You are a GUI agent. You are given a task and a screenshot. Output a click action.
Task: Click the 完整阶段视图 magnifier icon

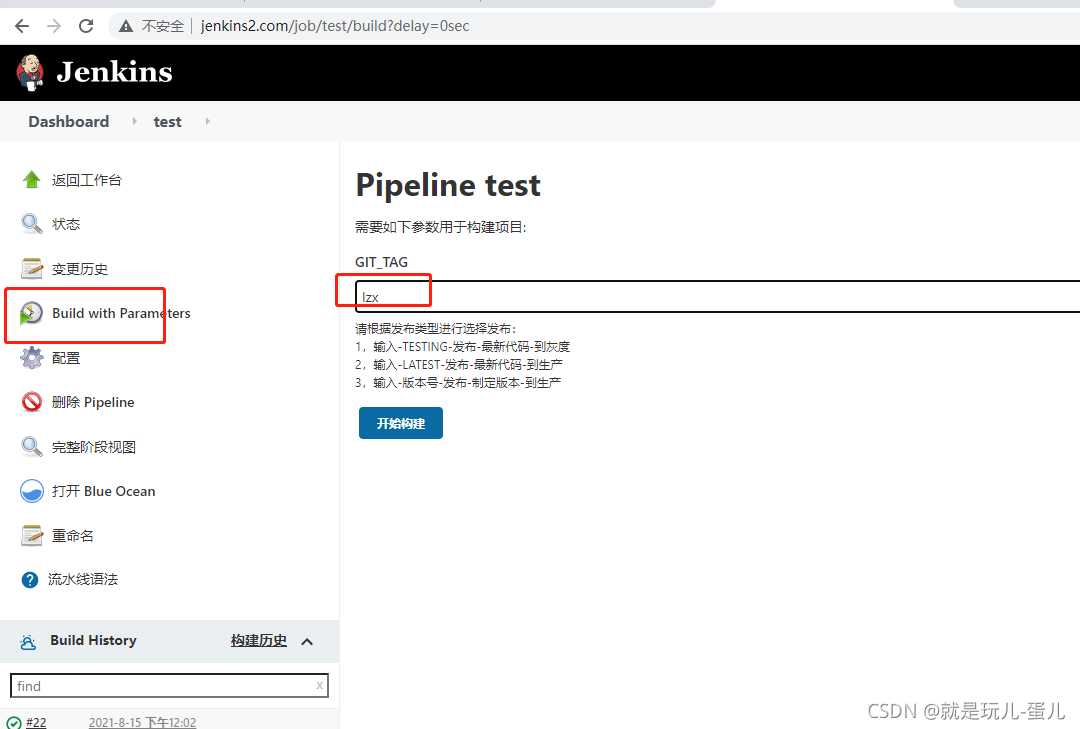32,446
